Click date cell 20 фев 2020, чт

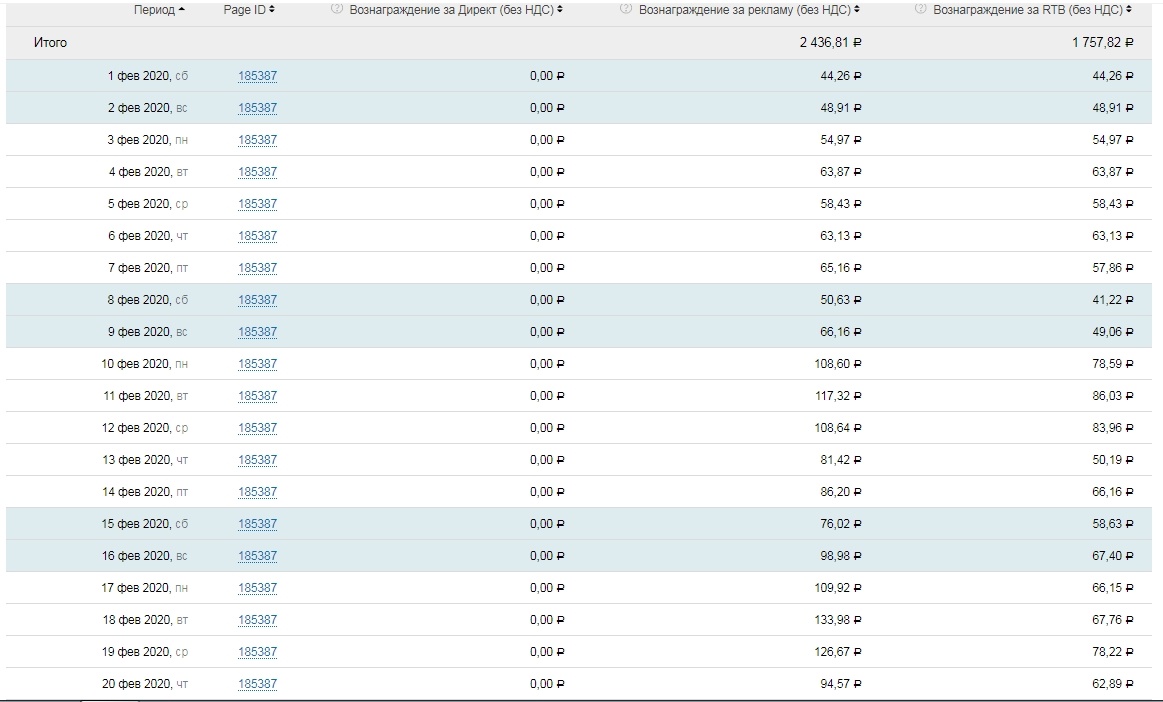point(145,683)
